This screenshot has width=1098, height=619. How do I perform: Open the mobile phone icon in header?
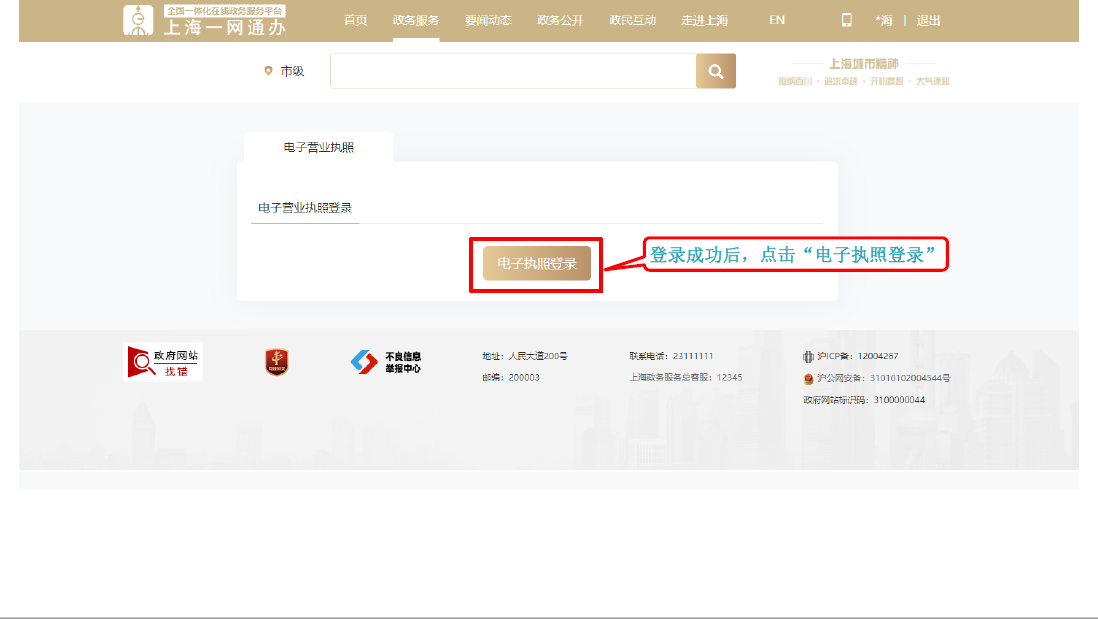coord(846,20)
